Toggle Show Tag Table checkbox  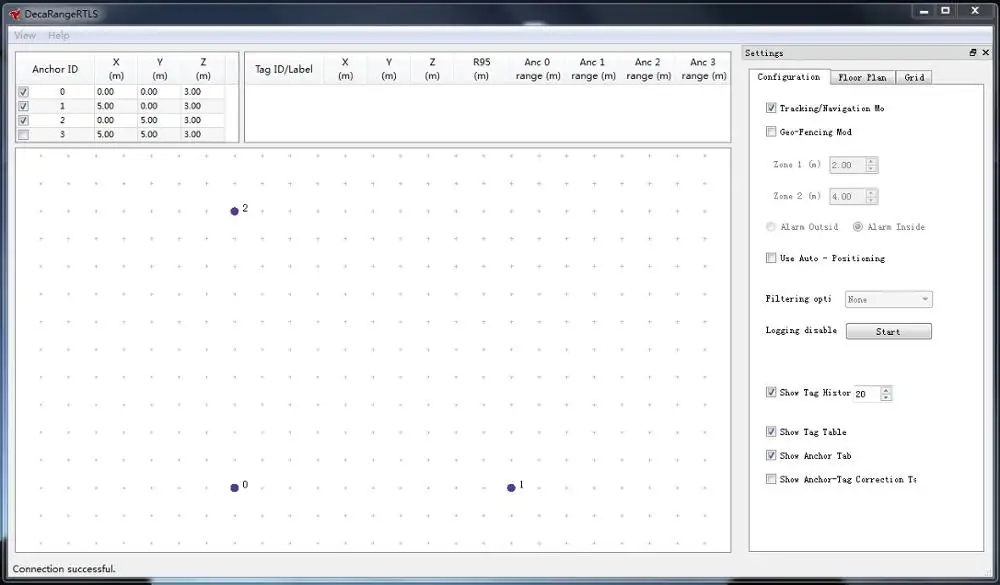coord(771,431)
